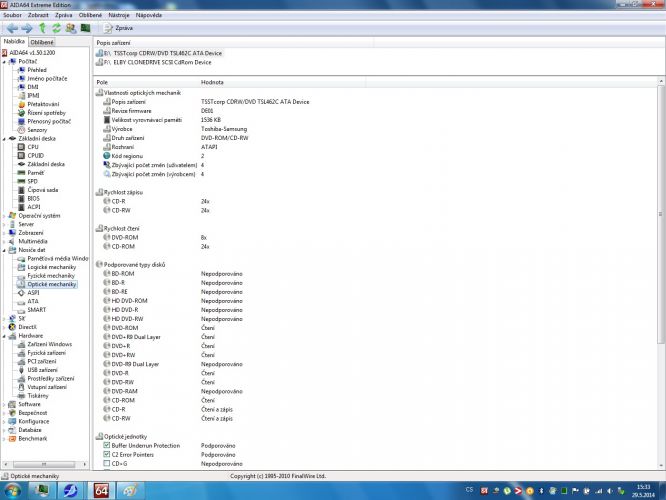Viewport: 666px width, 500px height.
Task: Collapse the Počítač tree node
Action: tap(4, 62)
